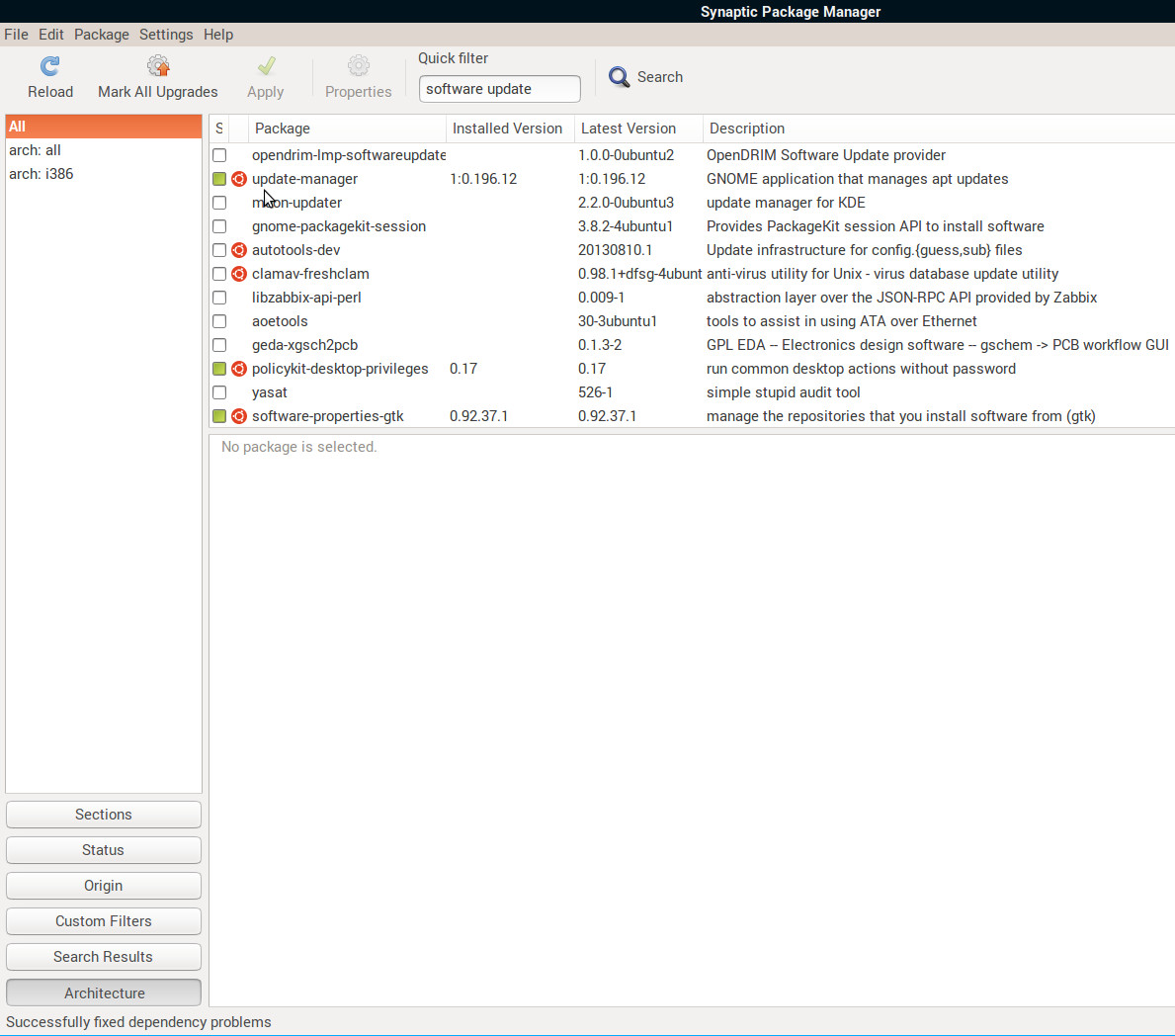Click the Ubuntu supported icon beside autotools-dev
Screen dimensions: 1175x1036
tap(239, 250)
